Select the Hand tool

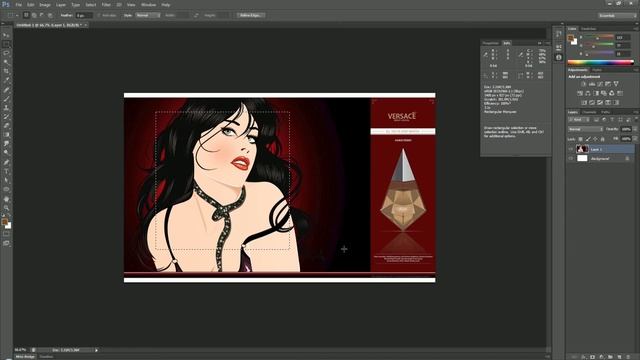click(6, 199)
